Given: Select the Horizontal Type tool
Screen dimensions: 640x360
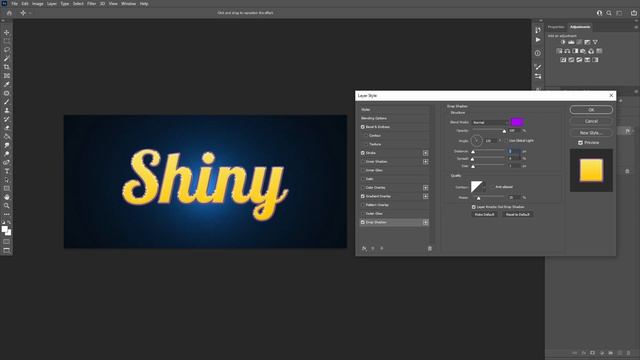Looking at the screenshot, I should click(7, 171).
